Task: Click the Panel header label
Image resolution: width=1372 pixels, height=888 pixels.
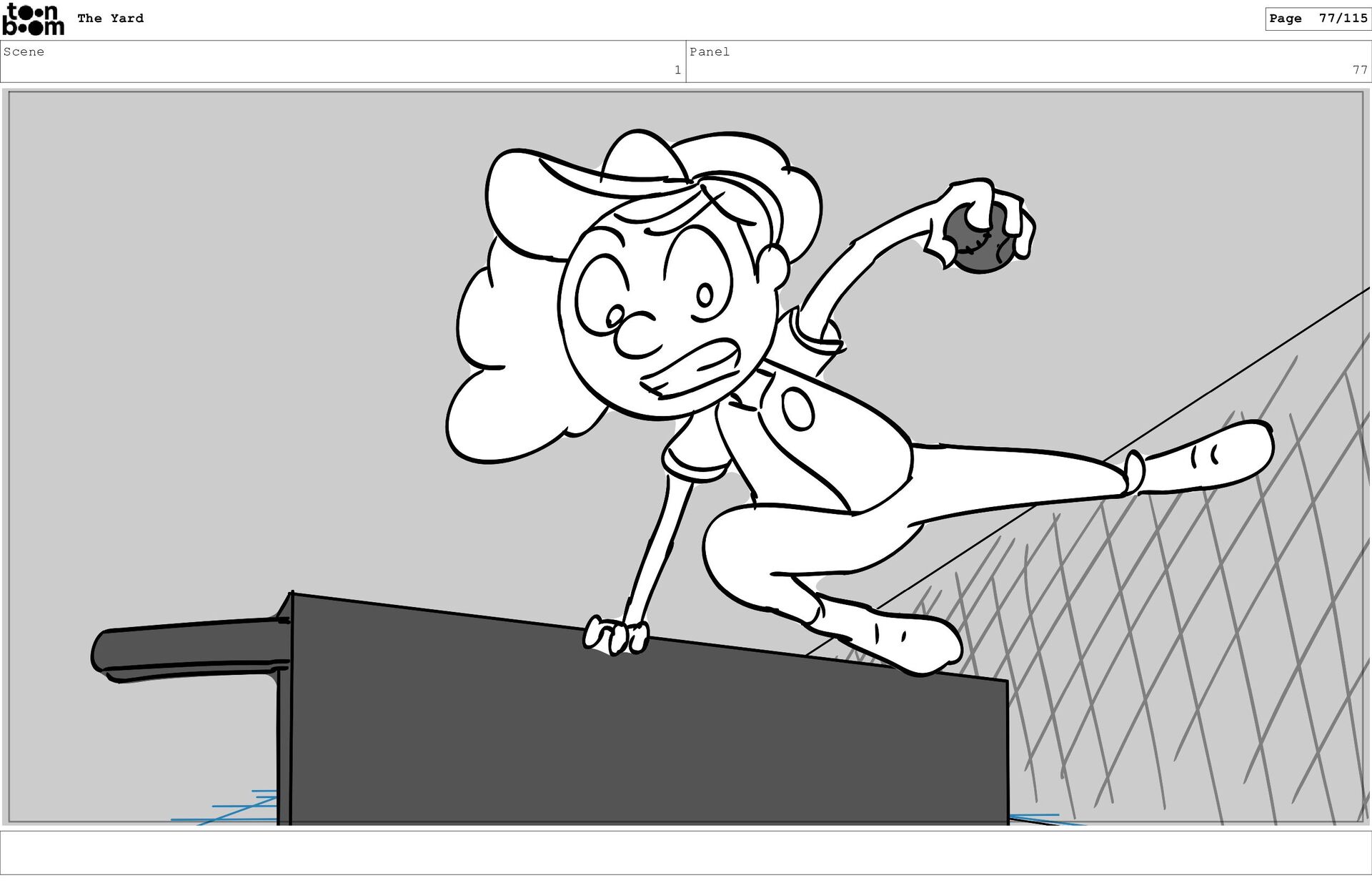Action: pos(709,51)
